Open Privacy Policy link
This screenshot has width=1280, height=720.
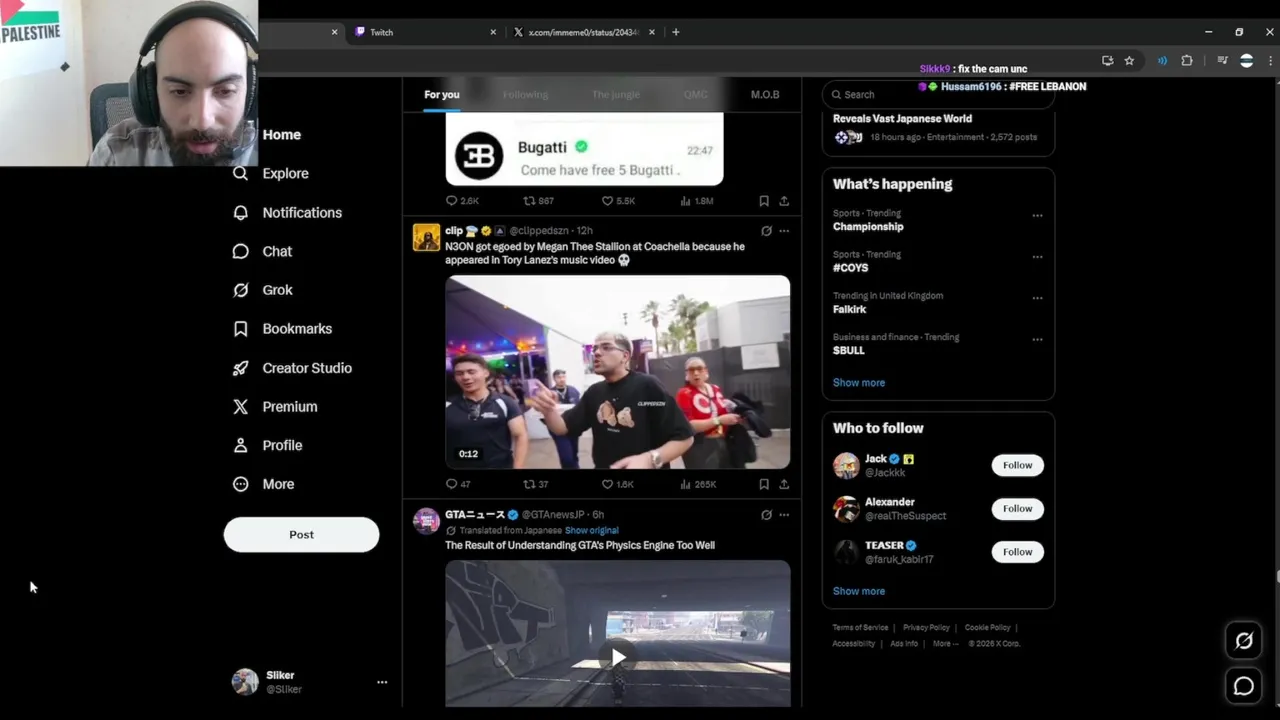click(926, 628)
